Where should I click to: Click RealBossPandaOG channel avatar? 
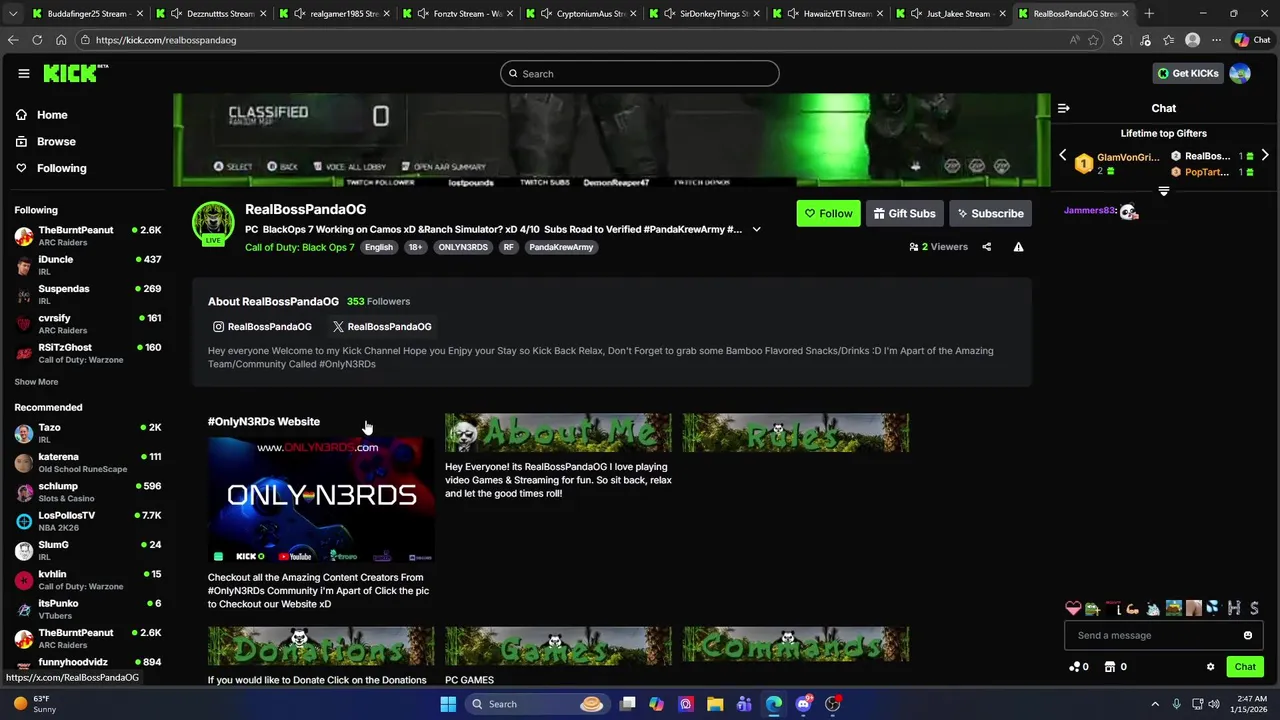(x=213, y=222)
